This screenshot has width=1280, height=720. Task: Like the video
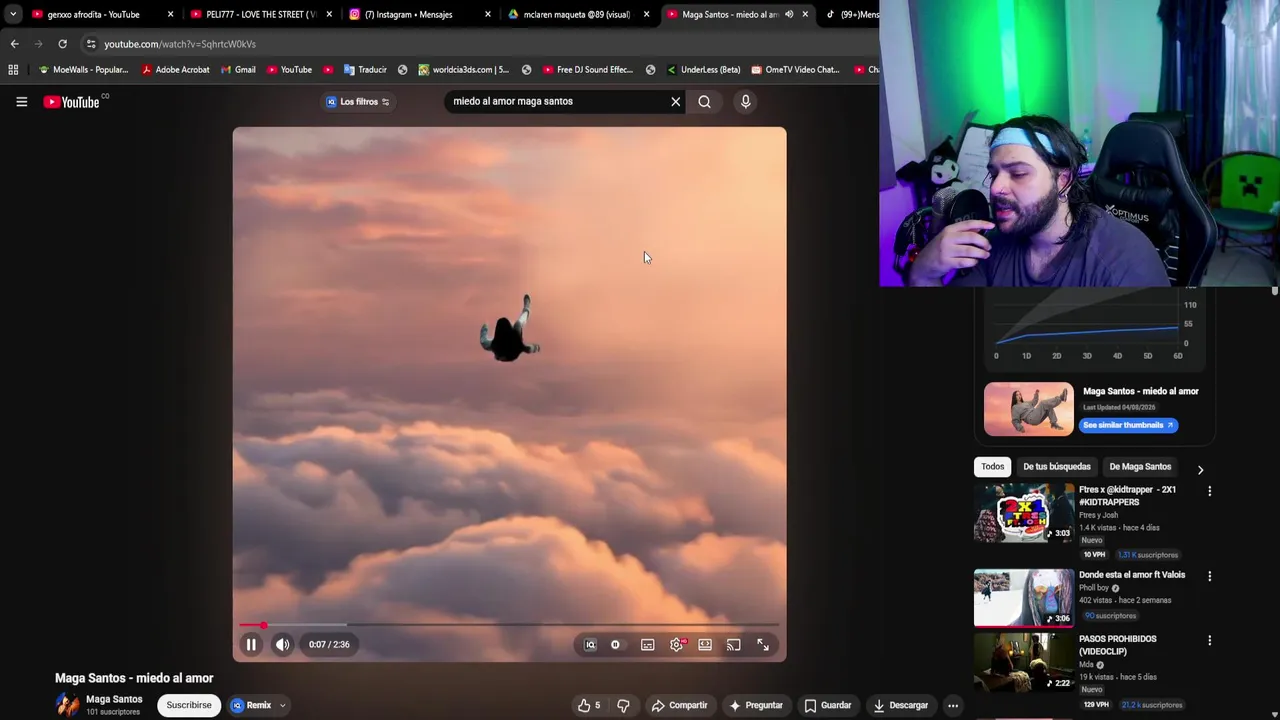coord(588,705)
